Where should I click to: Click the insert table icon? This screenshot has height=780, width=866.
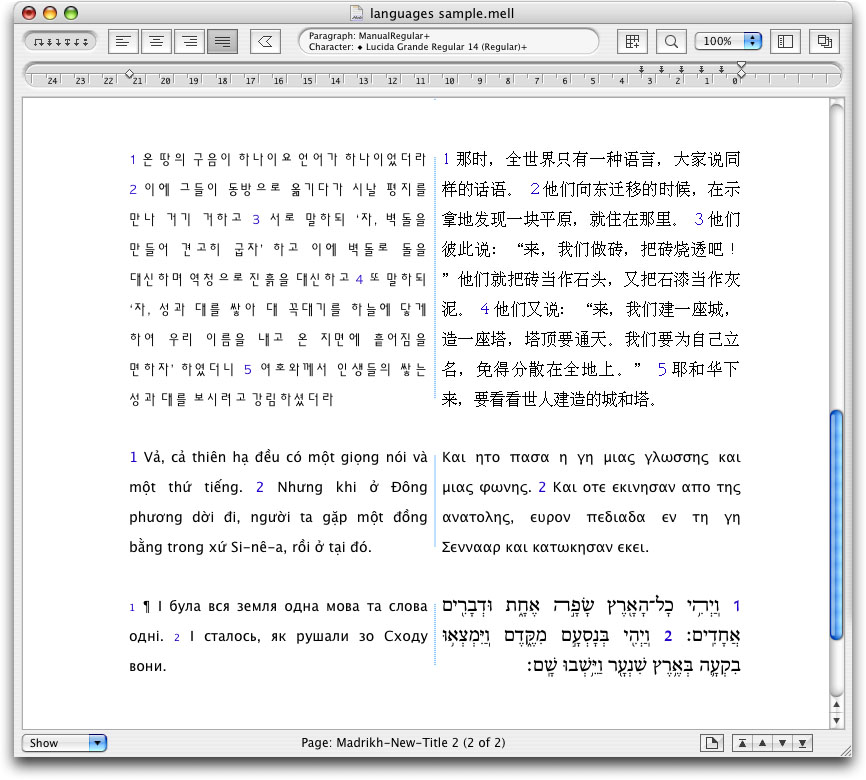(631, 42)
